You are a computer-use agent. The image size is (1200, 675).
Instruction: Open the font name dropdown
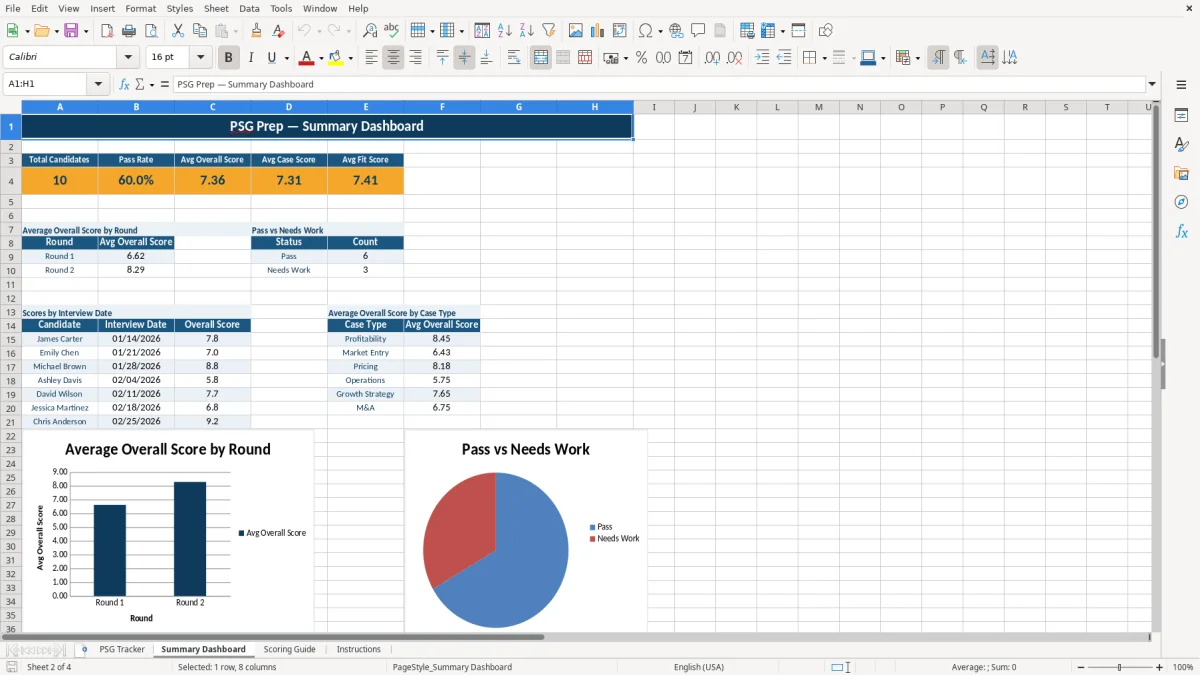[128, 58]
